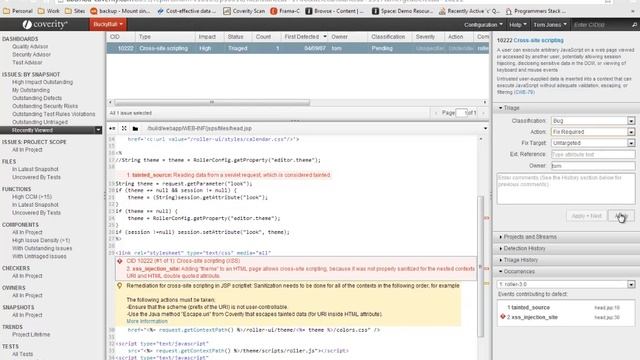Open More information link in remediation
640x360 pixels.
pyautogui.click(x=147, y=321)
